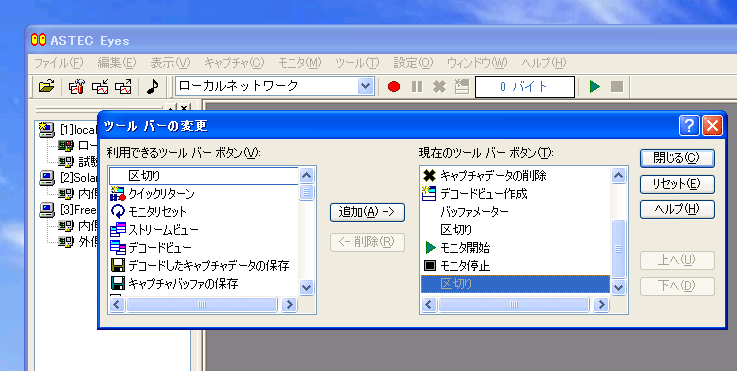
Task: Click the dialog's question mark help button
Action: tap(689, 126)
